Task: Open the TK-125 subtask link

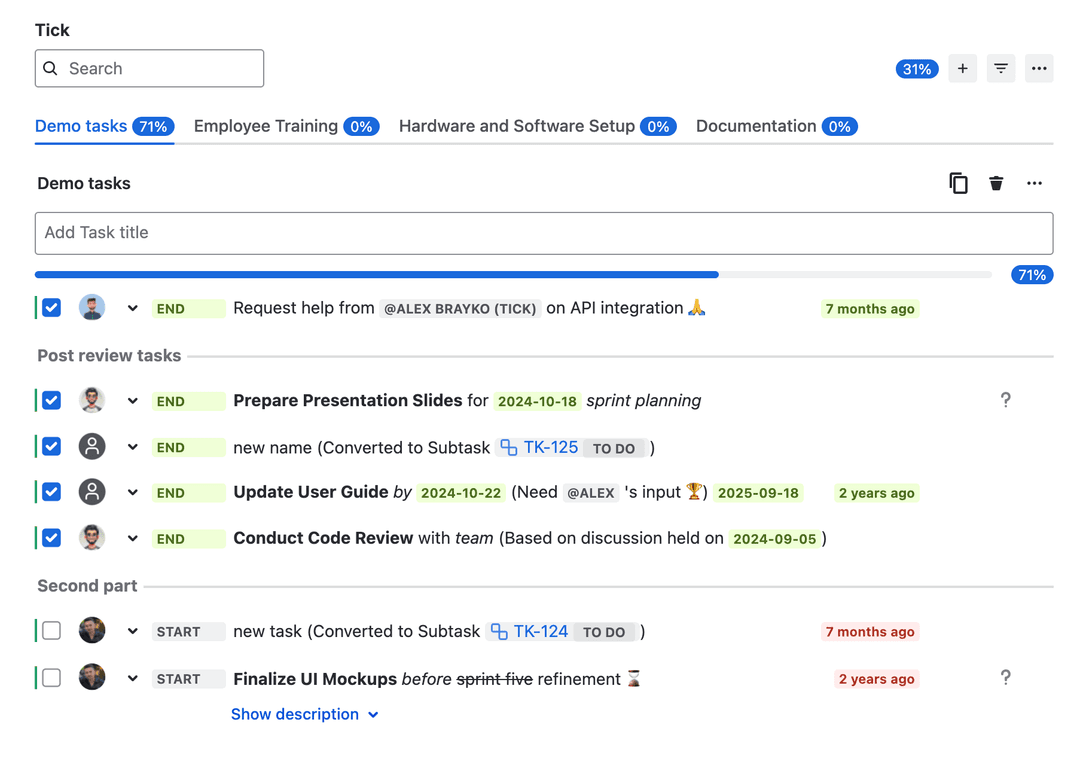Action: [550, 447]
